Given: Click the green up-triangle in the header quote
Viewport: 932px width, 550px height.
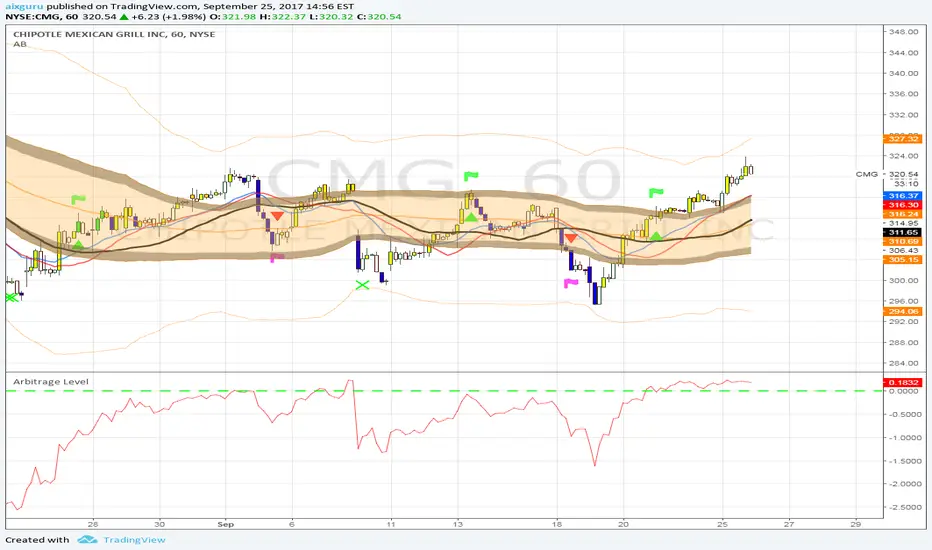Looking at the screenshot, I should point(123,17).
